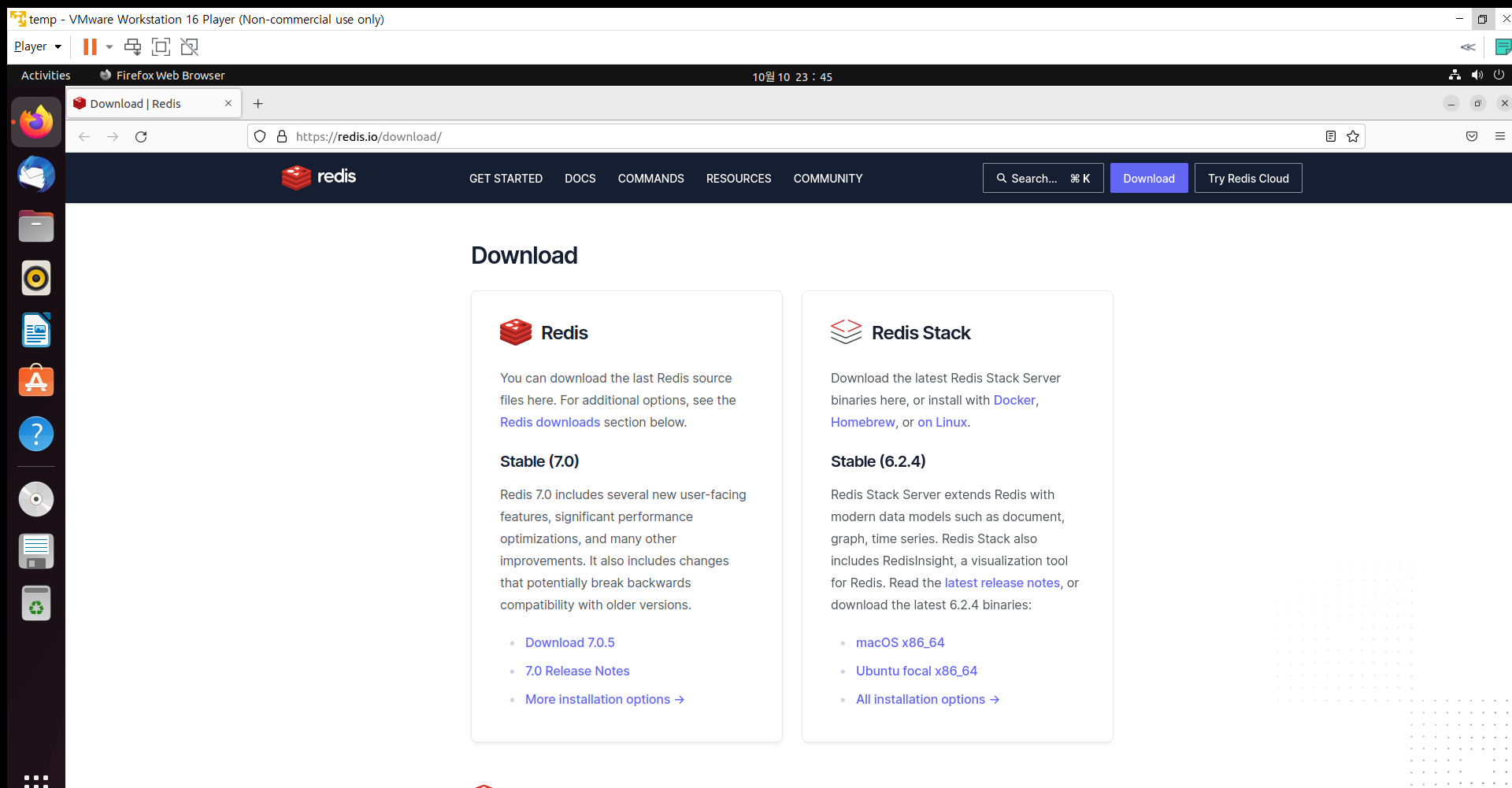Open Rhythmbox music player in dock
Screen dimensions: 1512x788
point(36,278)
